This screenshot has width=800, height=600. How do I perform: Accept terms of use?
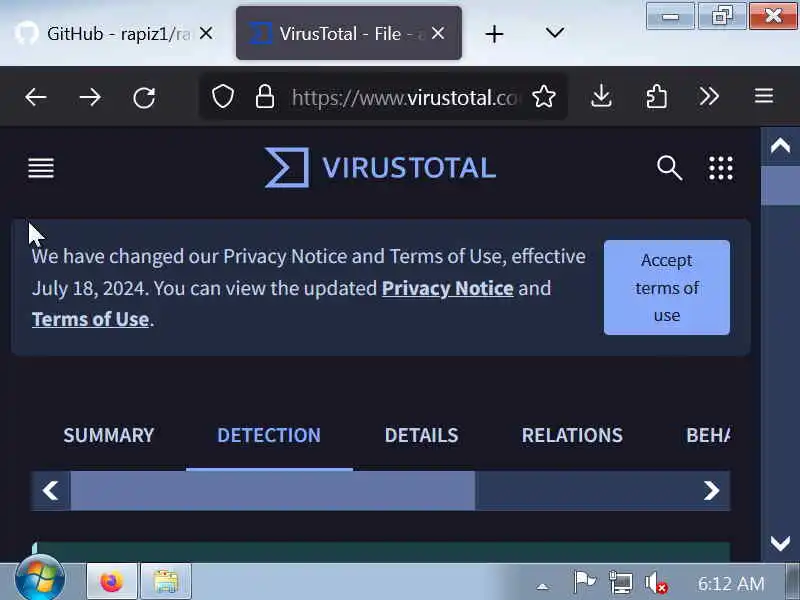pyautogui.click(x=667, y=288)
